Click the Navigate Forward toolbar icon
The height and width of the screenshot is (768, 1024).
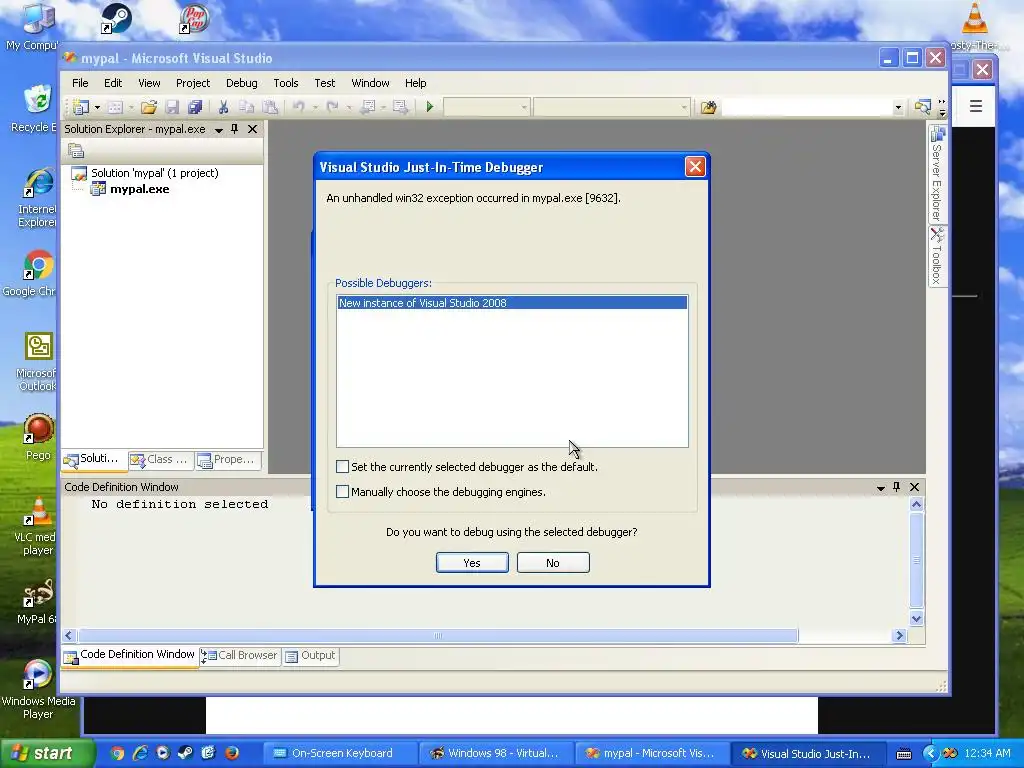click(400, 107)
